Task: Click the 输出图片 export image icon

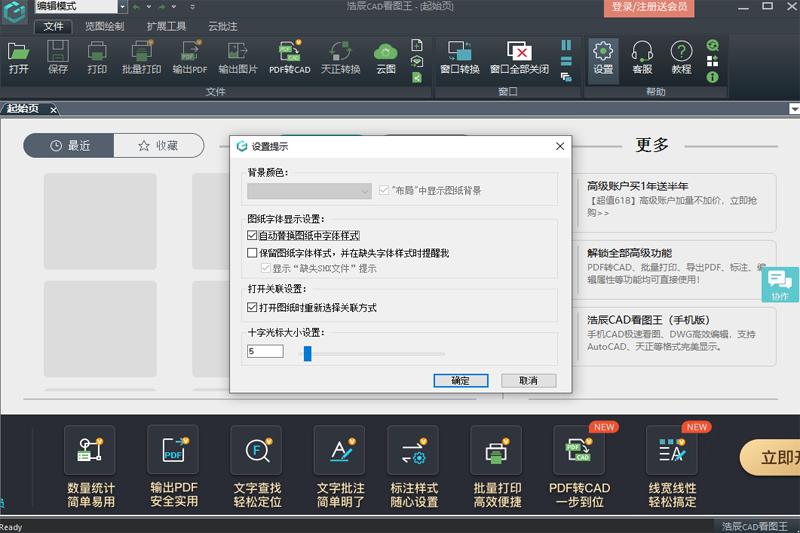Action: pyautogui.click(x=238, y=58)
